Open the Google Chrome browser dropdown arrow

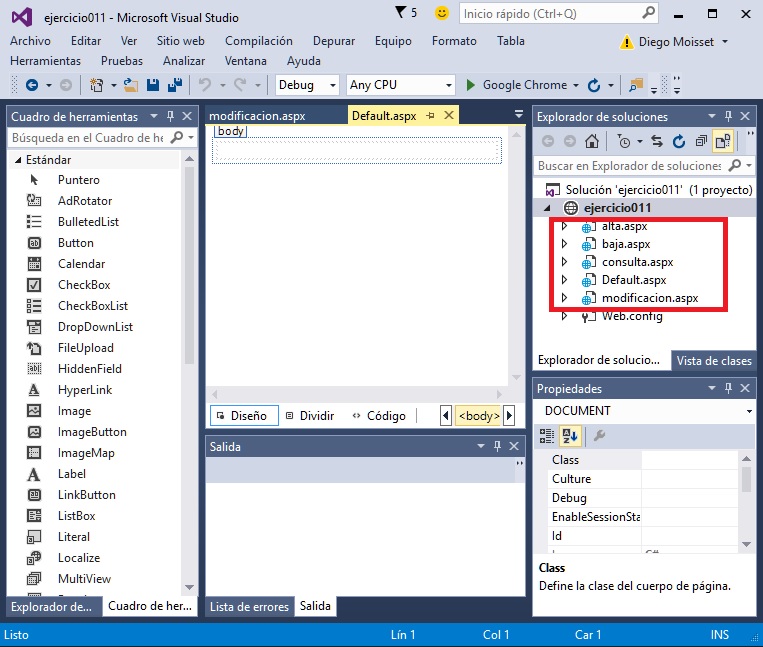point(576,86)
